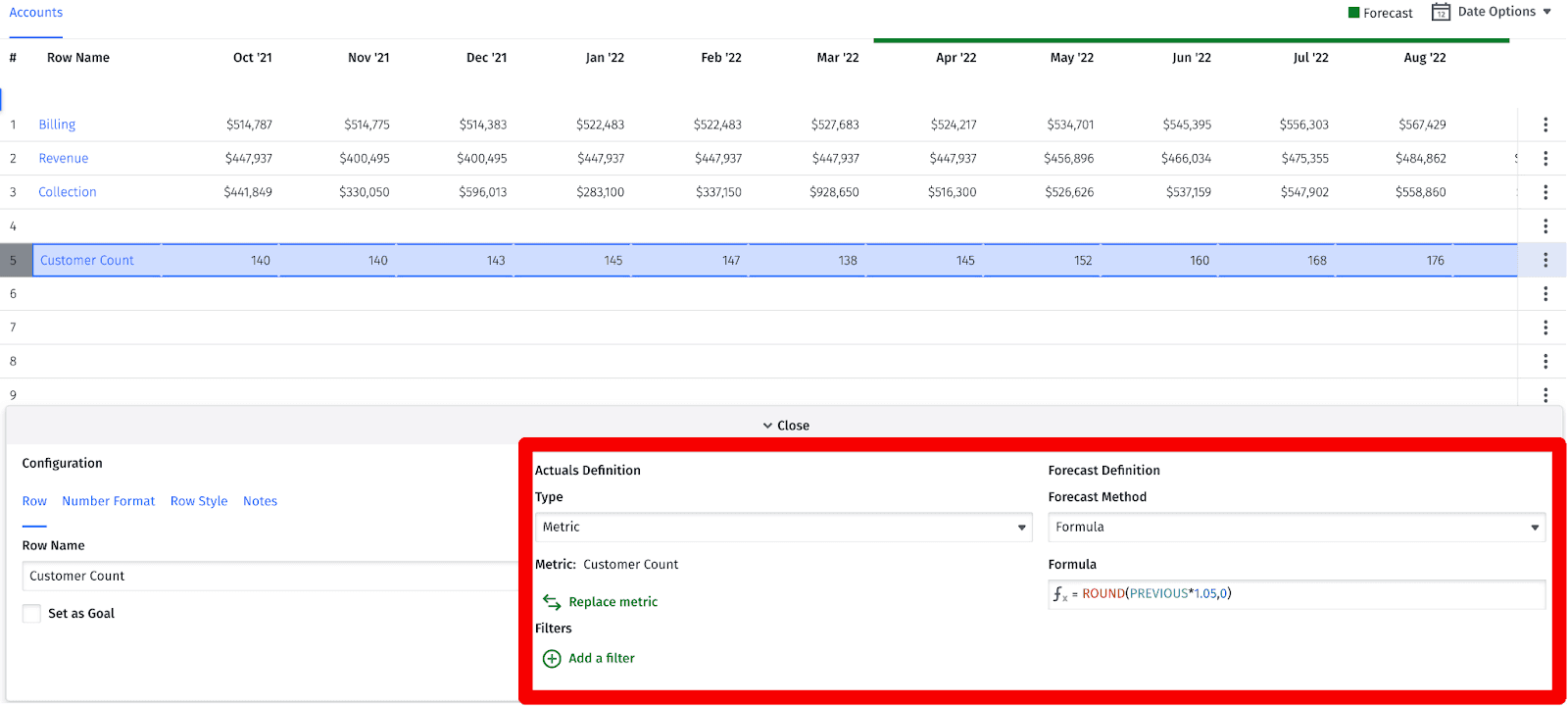Screen dimensions: 1568x706
Task: Open the Forecast Method dropdown showing Formula
Action: pyautogui.click(x=1297, y=527)
